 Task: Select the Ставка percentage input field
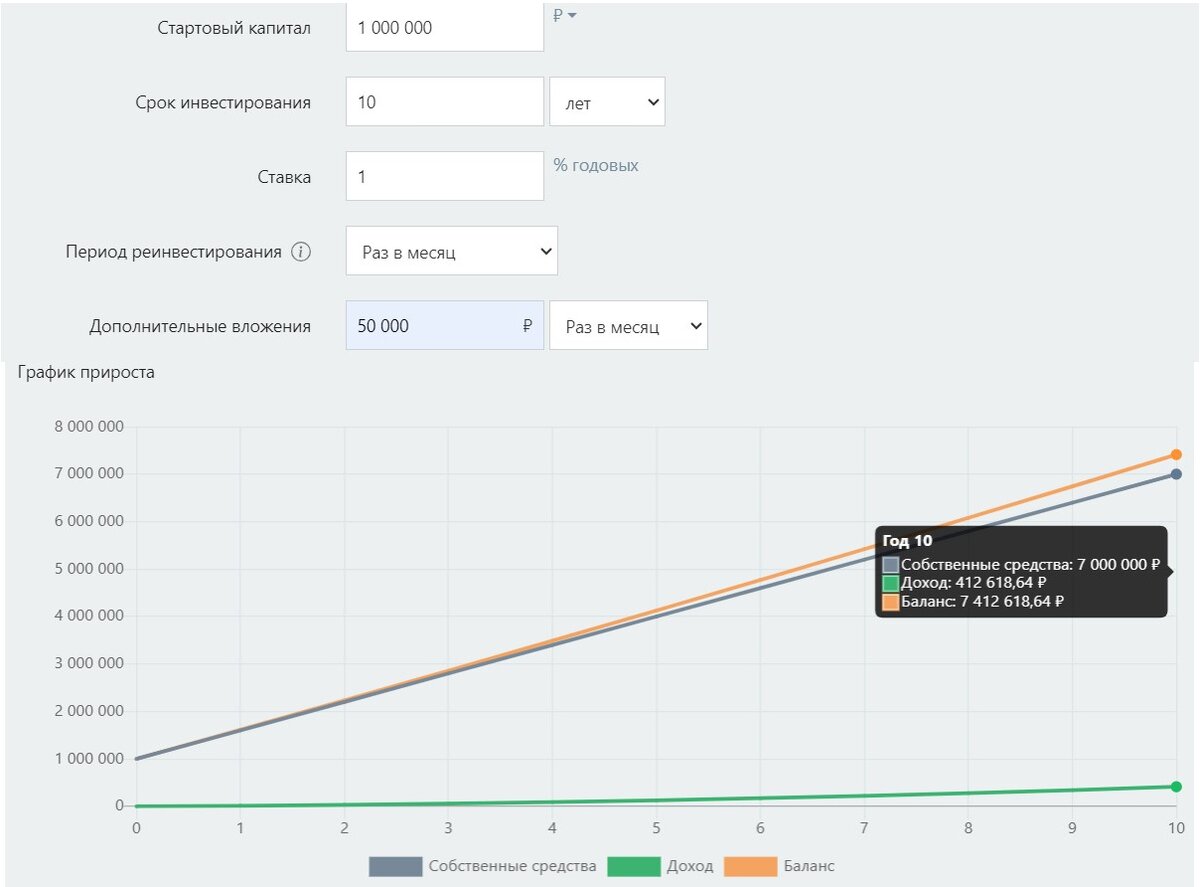[445, 176]
